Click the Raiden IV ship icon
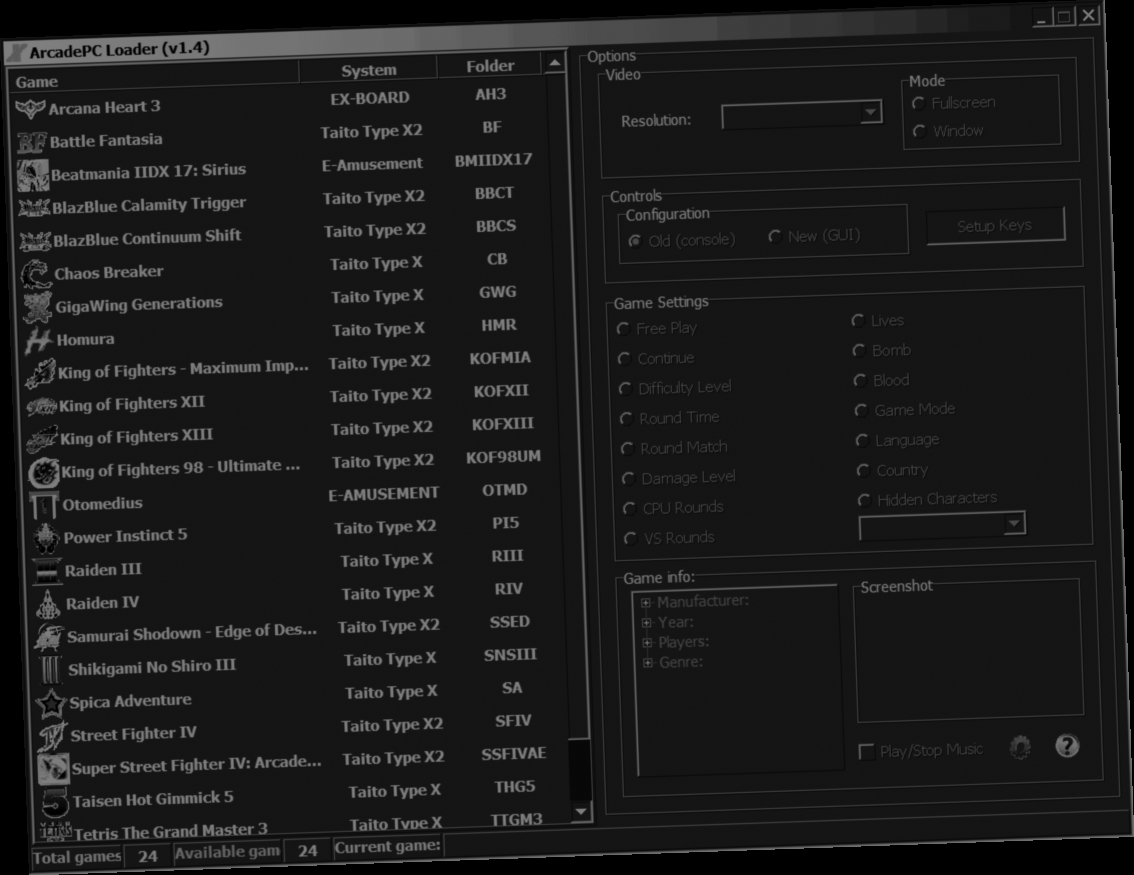The height and width of the screenshot is (875, 1134). (48, 605)
